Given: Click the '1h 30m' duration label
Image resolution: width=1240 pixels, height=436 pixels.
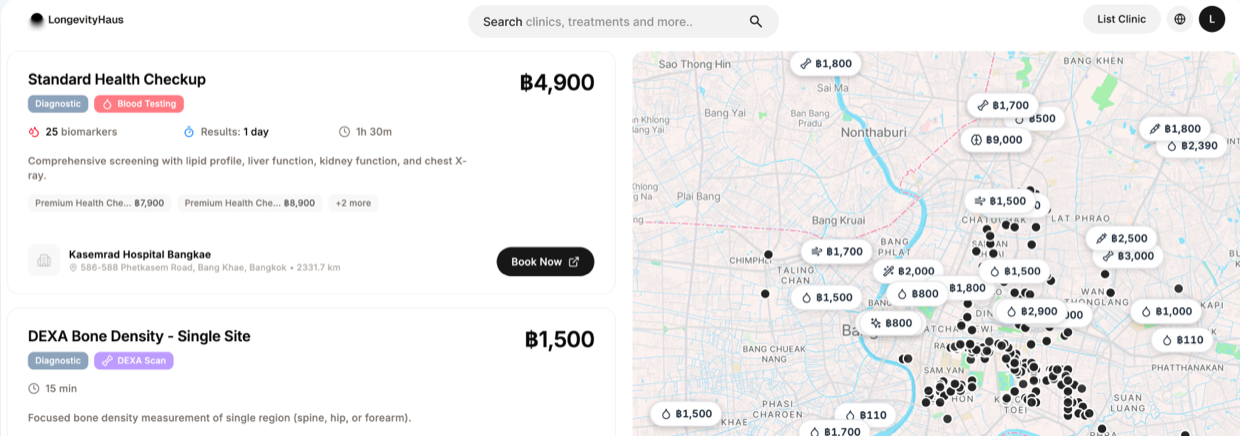Looking at the screenshot, I should tap(365, 132).
